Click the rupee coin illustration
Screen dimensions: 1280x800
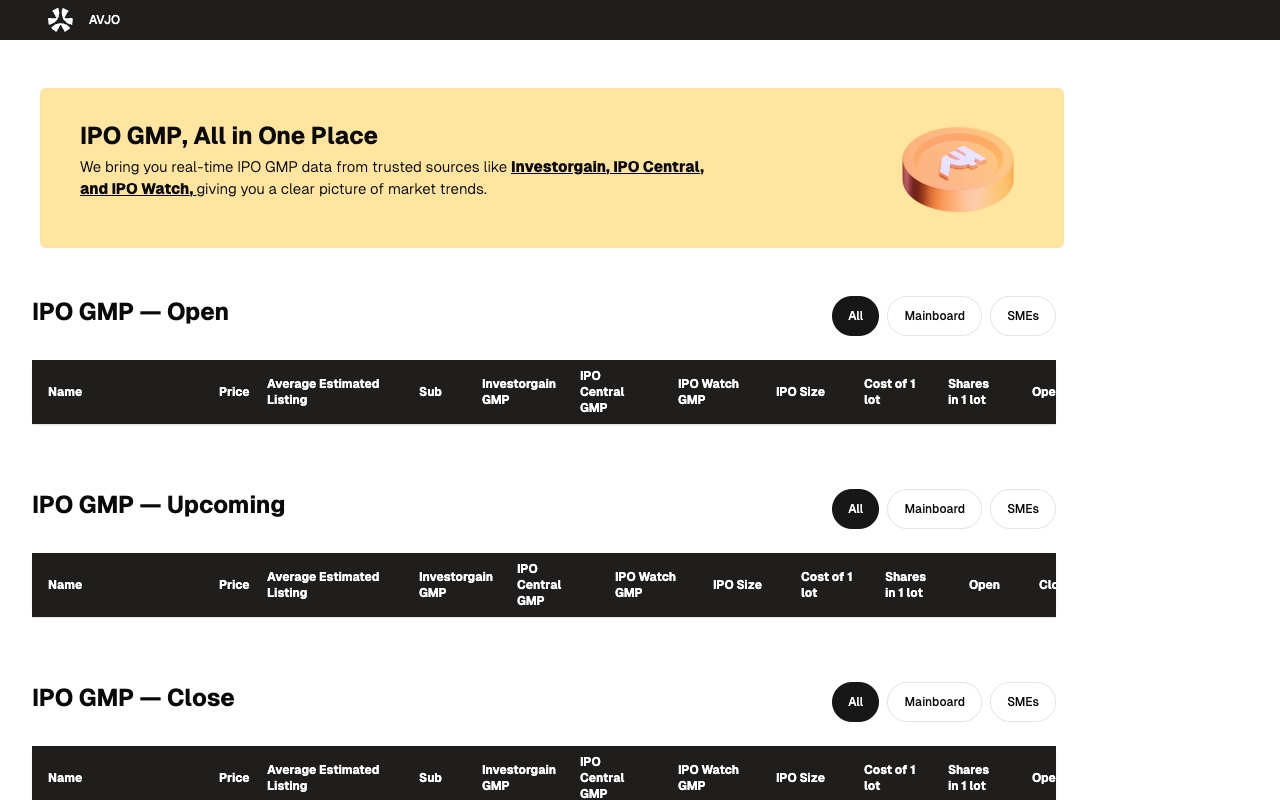pyautogui.click(x=958, y=168)
